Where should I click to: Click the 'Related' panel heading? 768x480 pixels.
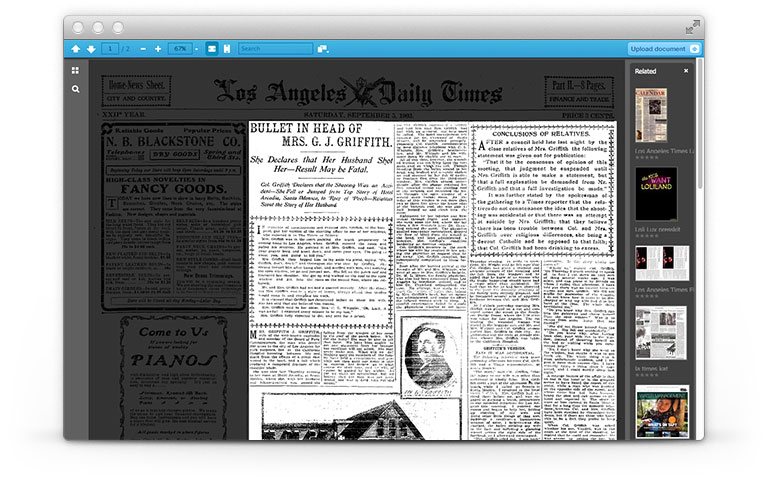click(x=645, y=71)
